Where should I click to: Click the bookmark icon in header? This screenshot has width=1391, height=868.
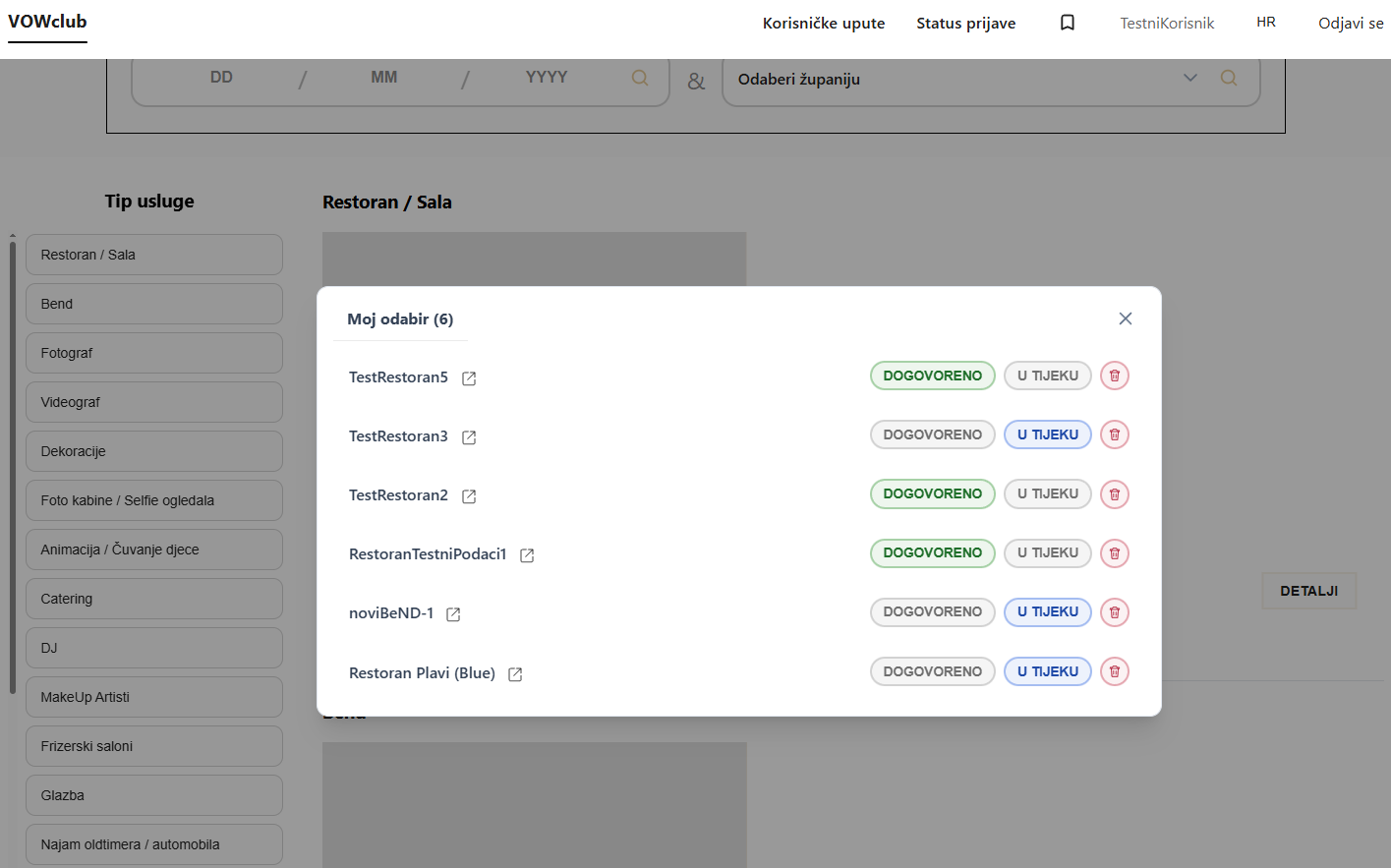click(1068, 23)
